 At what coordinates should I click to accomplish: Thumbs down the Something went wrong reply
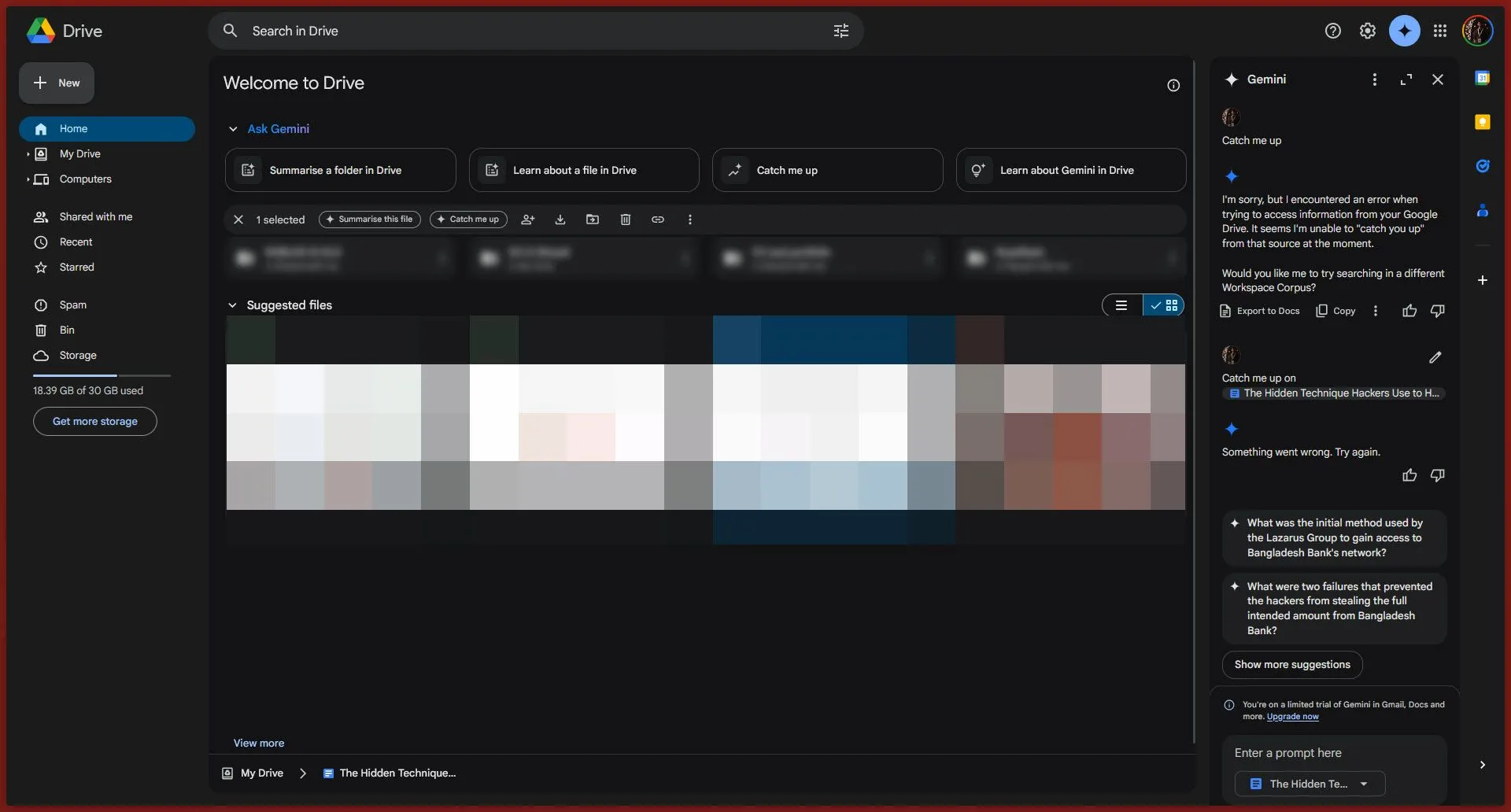(x=1437, y=475)
